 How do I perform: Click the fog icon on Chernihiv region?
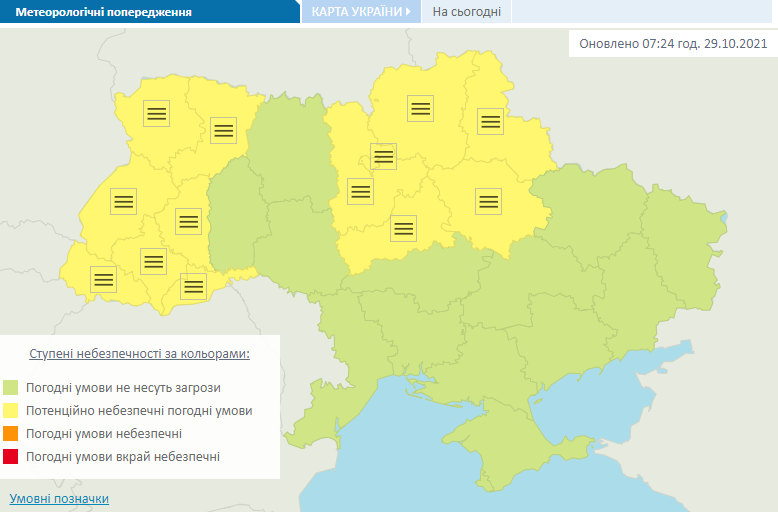click(x=420, y=108)
